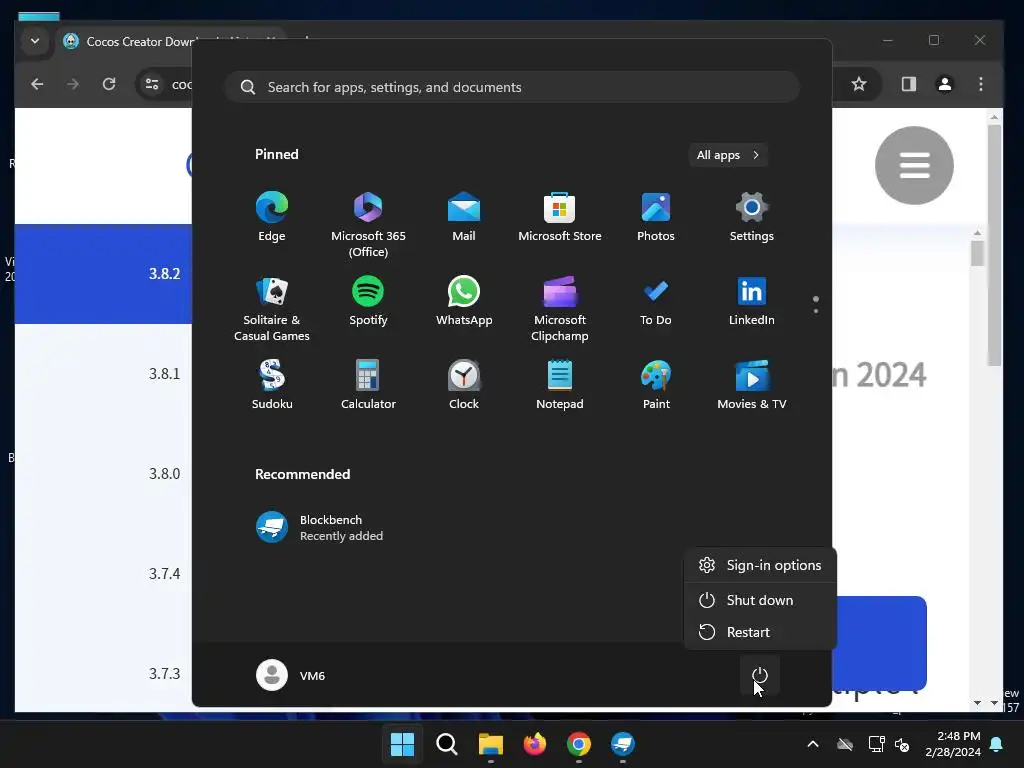Open the Paint app
This screenshot has width=1024, height=768.
pyautogui.click(x=656, y=385)
